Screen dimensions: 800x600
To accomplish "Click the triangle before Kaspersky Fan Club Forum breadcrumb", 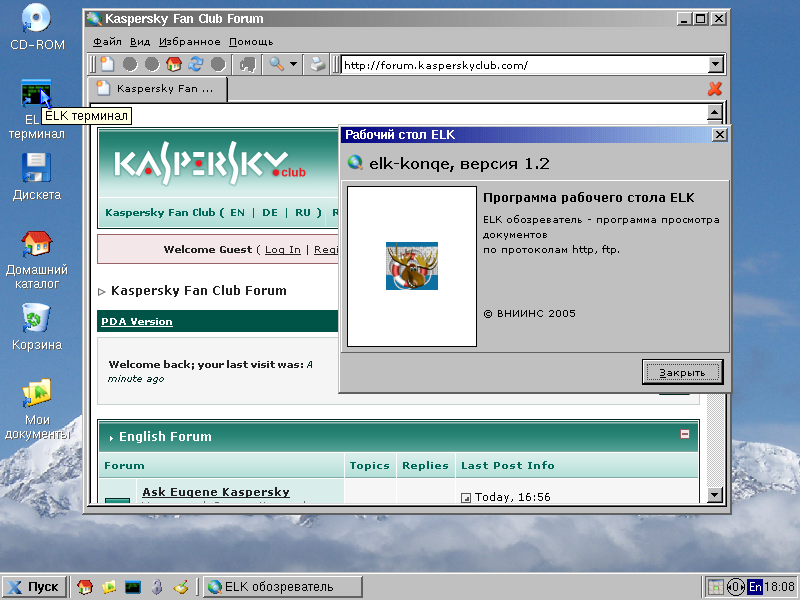I will click(x=102, y=292).
